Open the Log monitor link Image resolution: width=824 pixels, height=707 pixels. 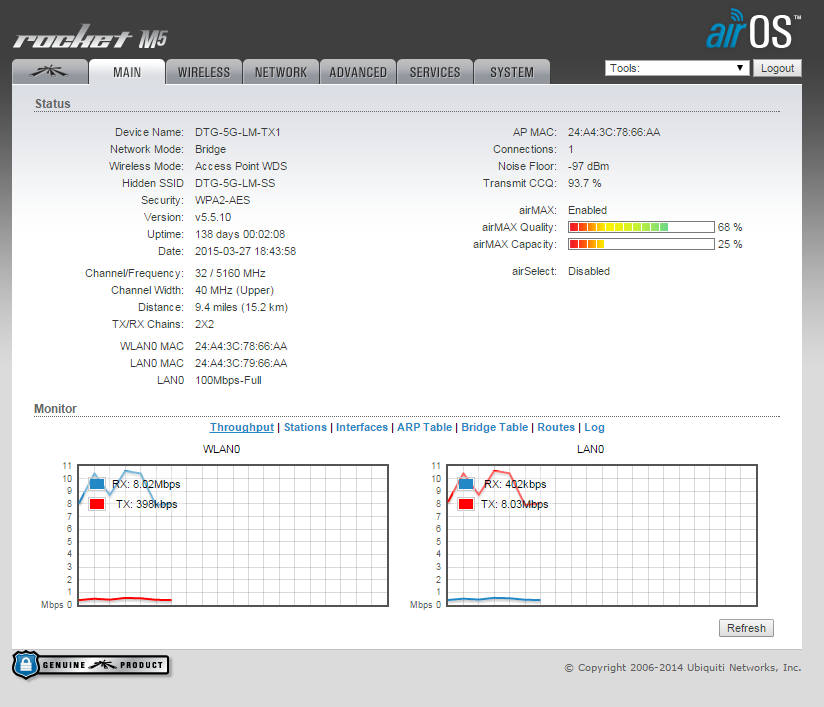pyautogui.click(x=594, y=427)
